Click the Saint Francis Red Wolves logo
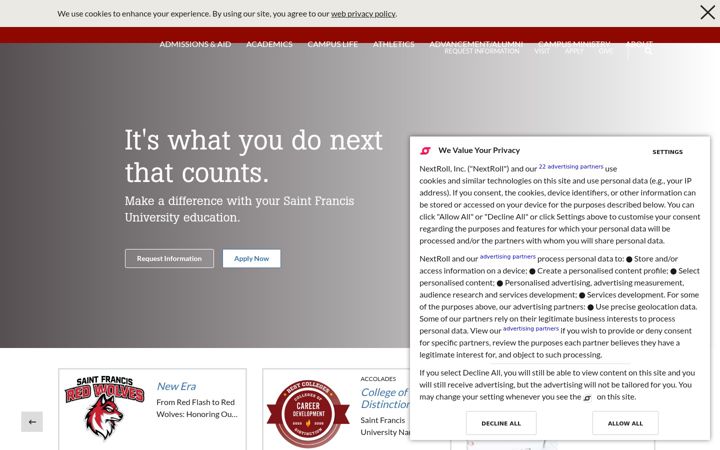The height and width of the screenshot is (450, 720). coord(105,407)
